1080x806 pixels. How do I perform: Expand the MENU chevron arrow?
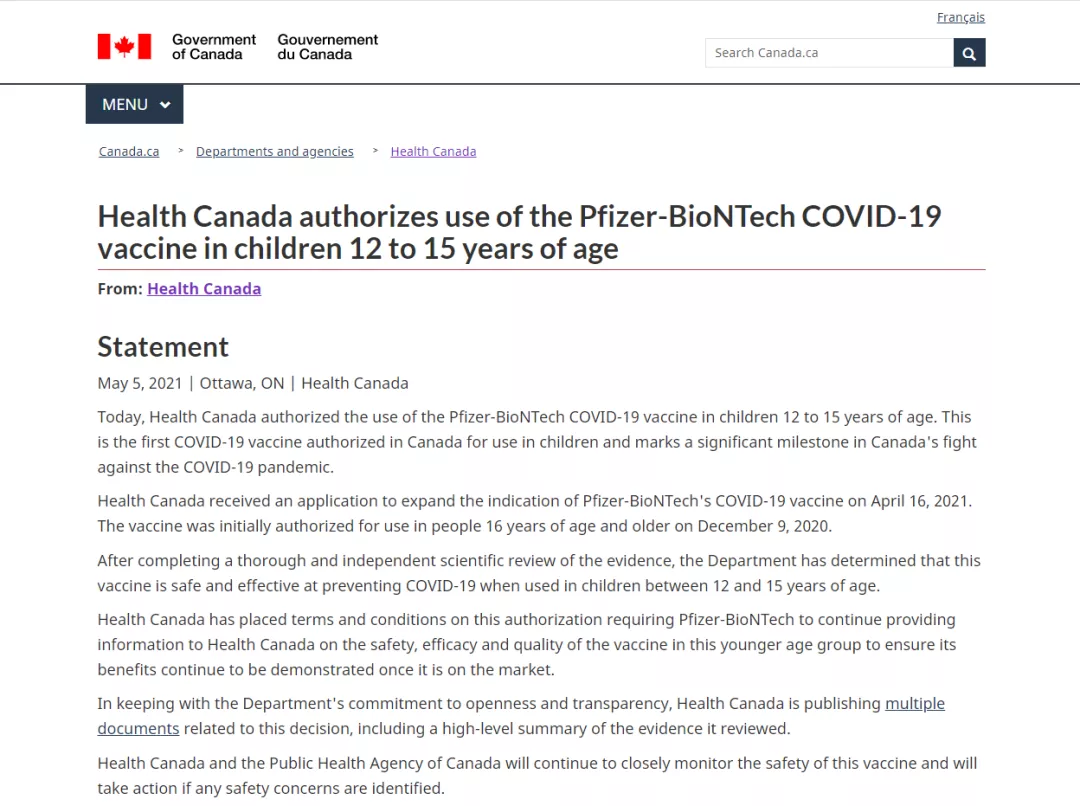(165, 105)
